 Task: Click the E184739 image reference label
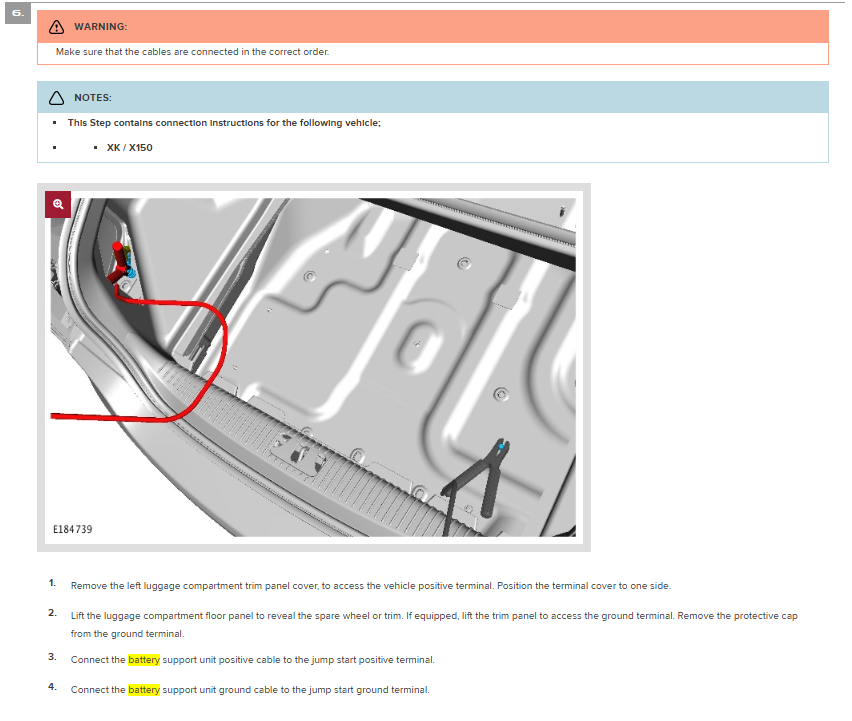pos(73,529)
